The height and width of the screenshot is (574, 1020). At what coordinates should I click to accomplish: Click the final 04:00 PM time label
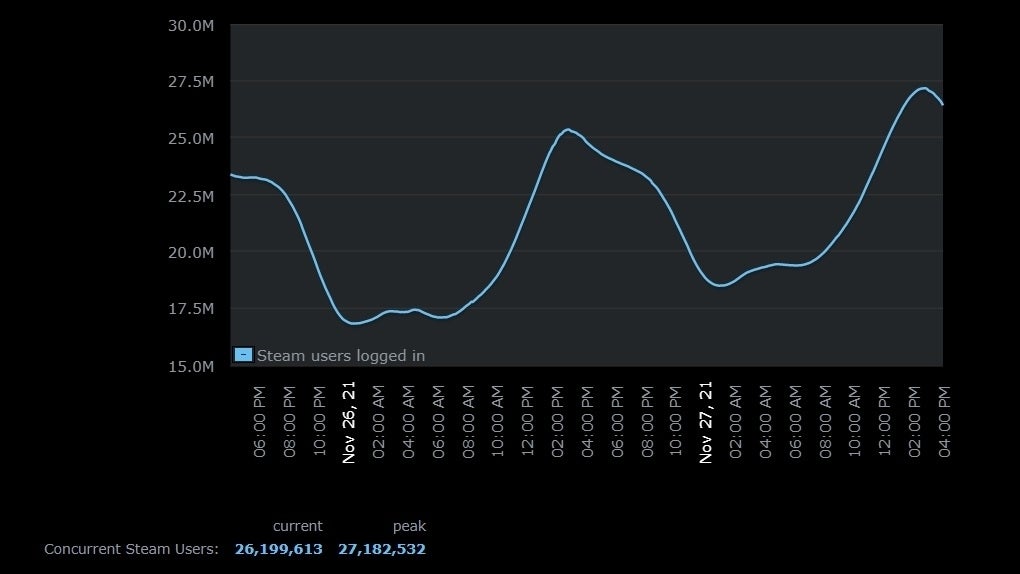click(943, 421)
